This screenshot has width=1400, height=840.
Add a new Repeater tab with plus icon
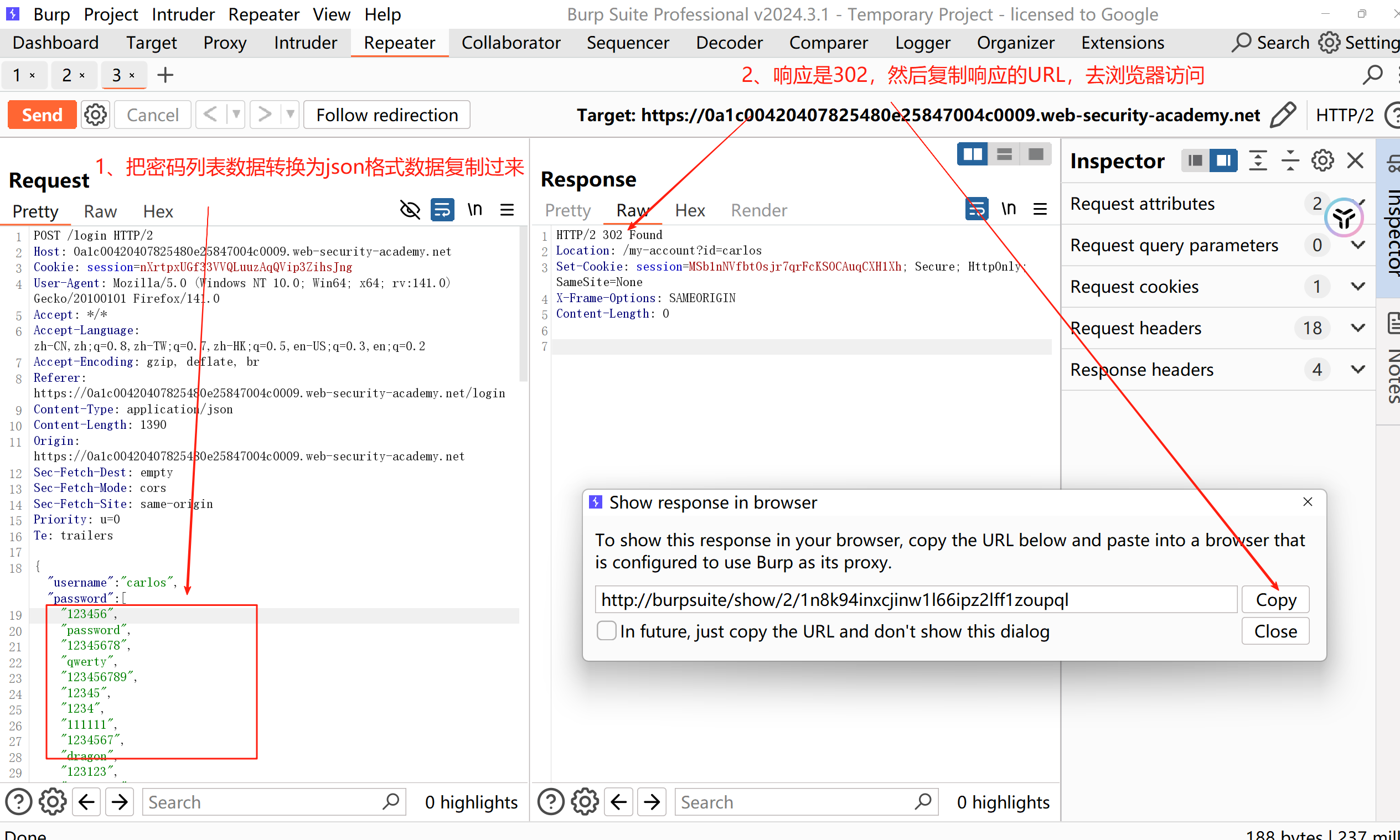coord(165,75)
